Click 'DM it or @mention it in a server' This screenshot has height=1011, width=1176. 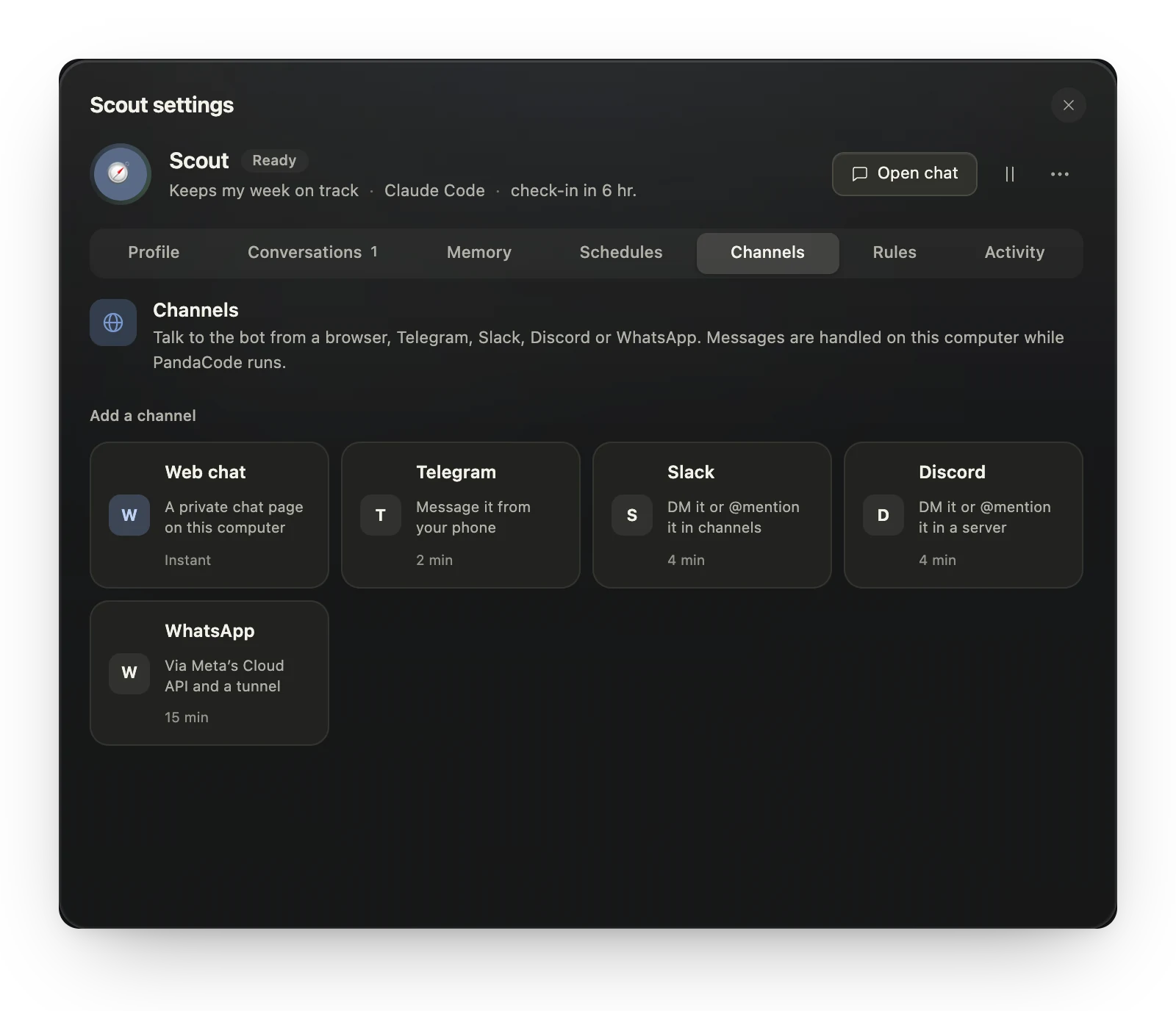point(985,517)
